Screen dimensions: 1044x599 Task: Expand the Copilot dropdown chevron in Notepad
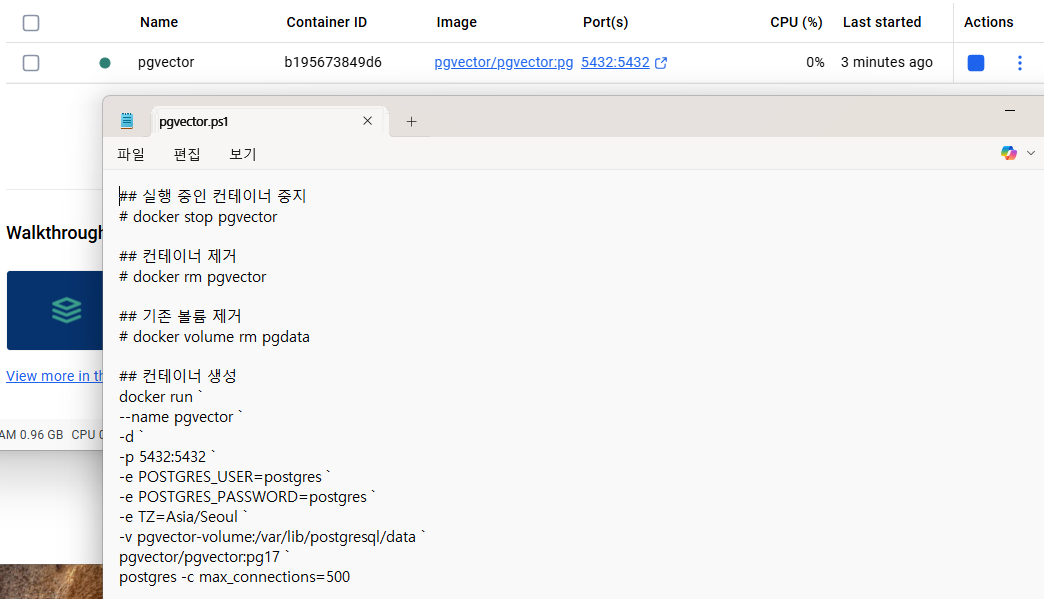(x=1031, y=153)
